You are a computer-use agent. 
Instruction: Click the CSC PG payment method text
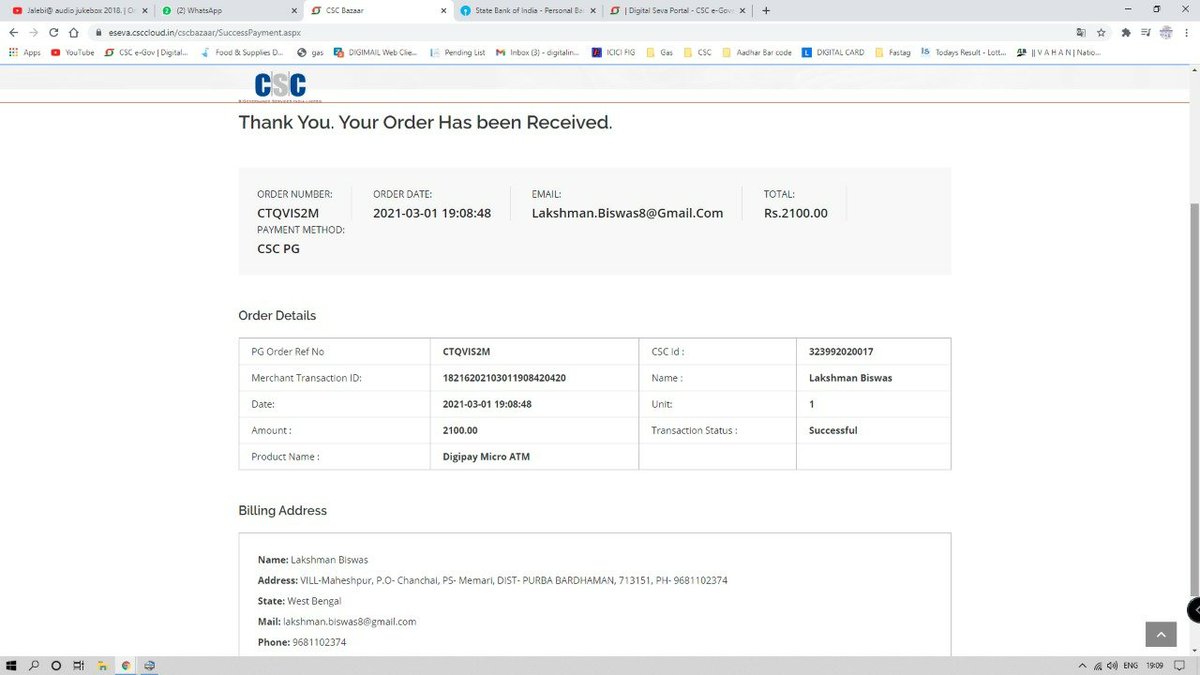pyautogui.click(x=278, y=248)
